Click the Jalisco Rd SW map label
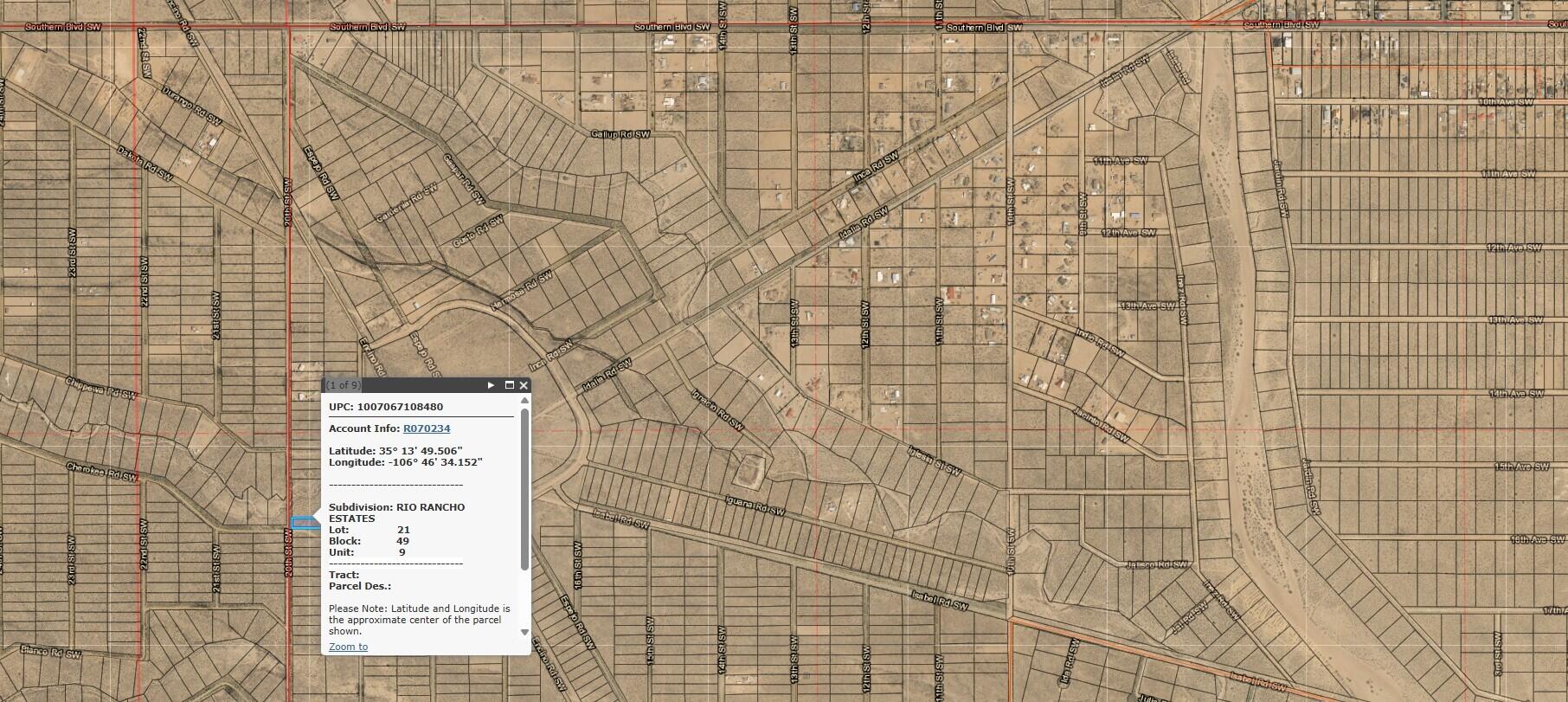 point(1157,564)
